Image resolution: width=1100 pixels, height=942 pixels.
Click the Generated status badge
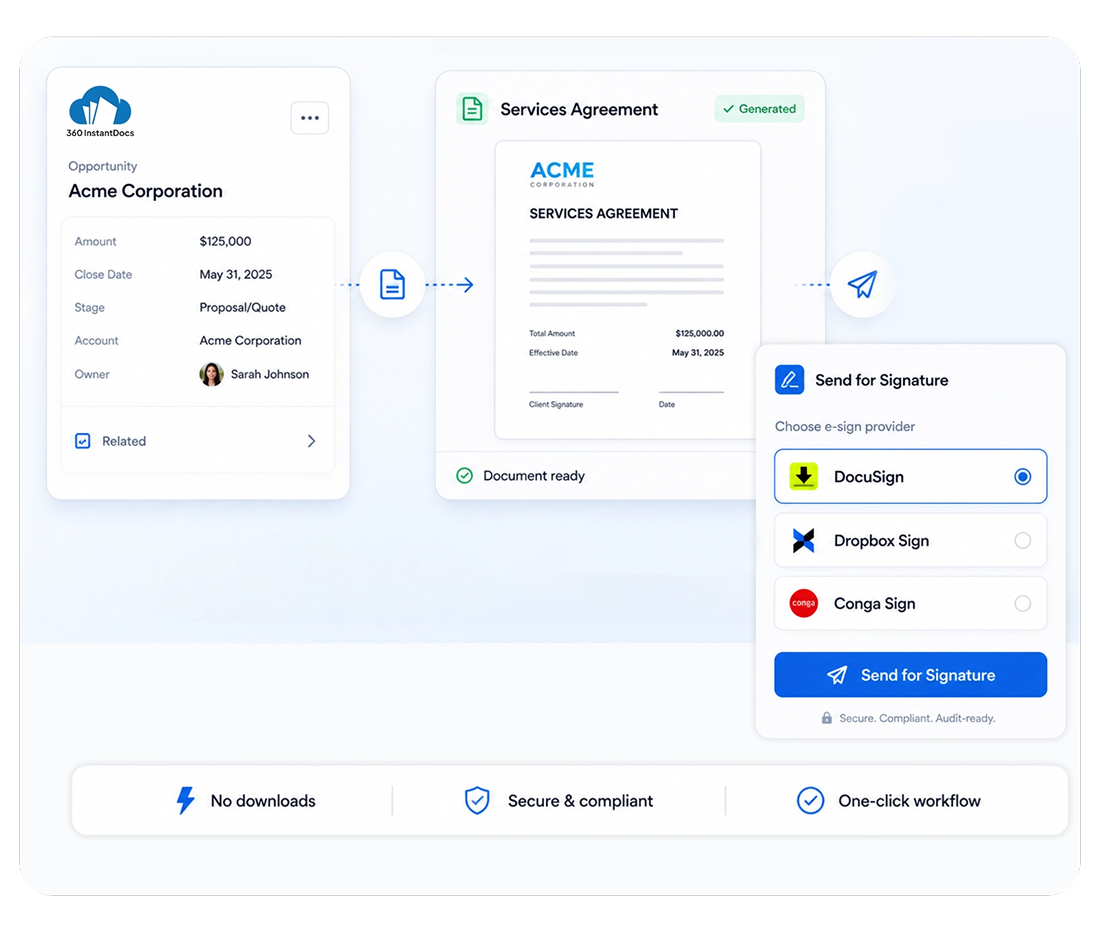point(759,109)
